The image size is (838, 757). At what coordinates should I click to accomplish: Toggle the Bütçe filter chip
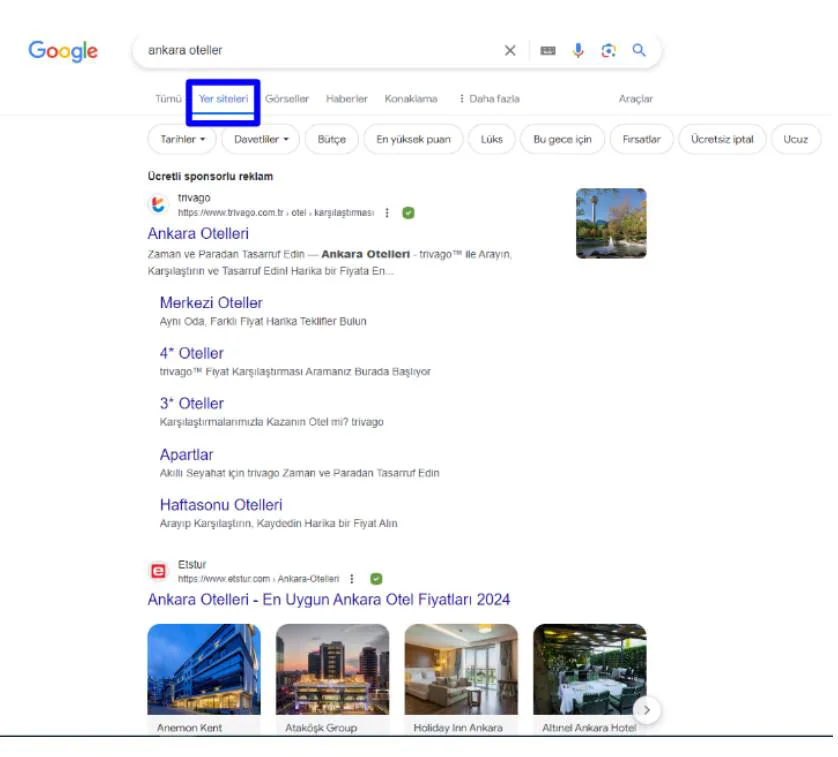tap(331, 139)
